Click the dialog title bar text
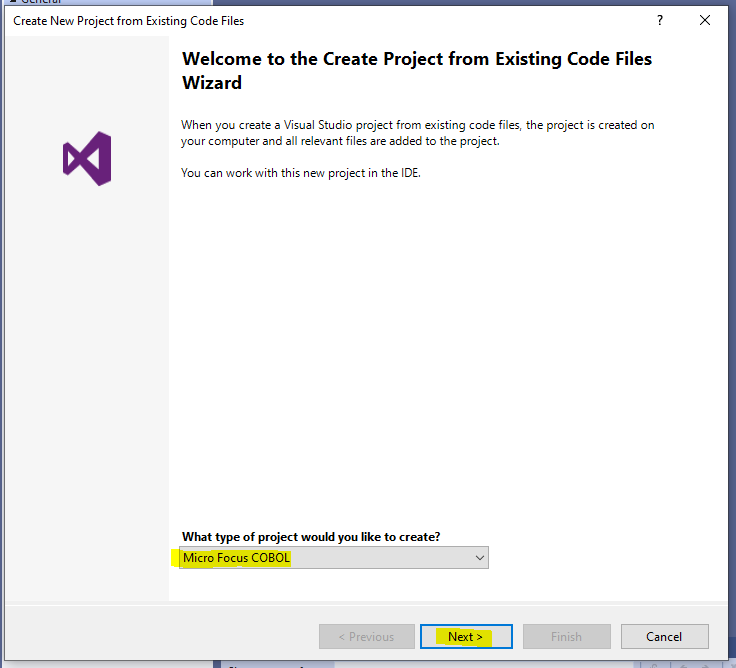This screenshot has width=736, height=668. tap(128, 20)
